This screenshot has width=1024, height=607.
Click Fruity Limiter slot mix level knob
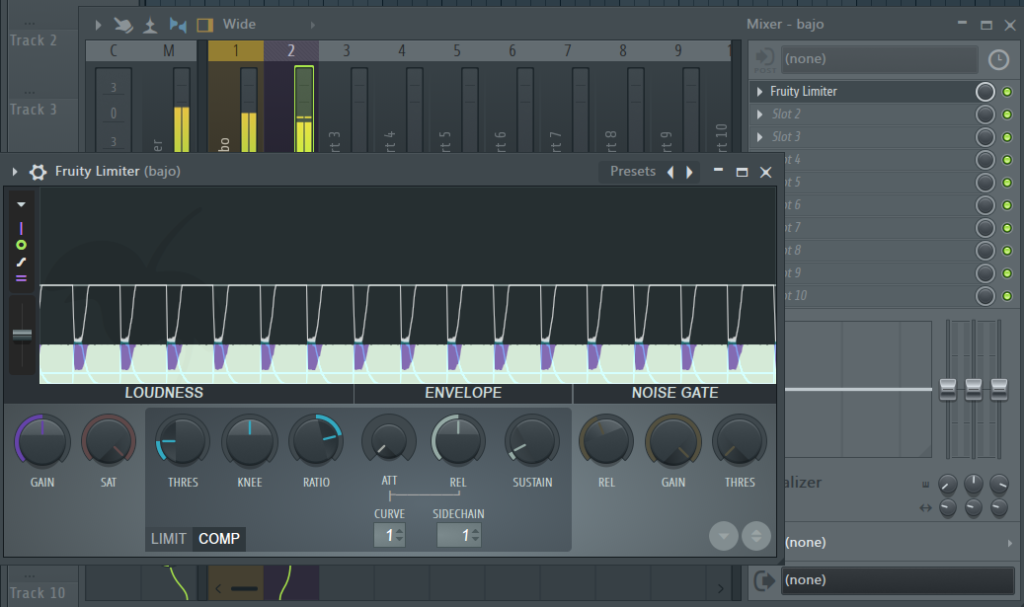point(985,92)
